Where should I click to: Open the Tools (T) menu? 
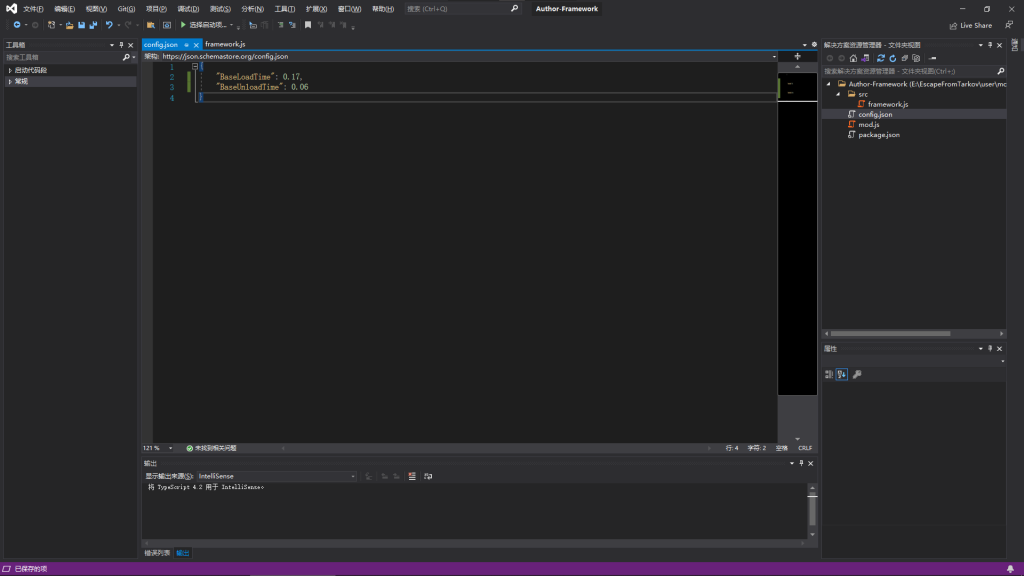[285, 9]
